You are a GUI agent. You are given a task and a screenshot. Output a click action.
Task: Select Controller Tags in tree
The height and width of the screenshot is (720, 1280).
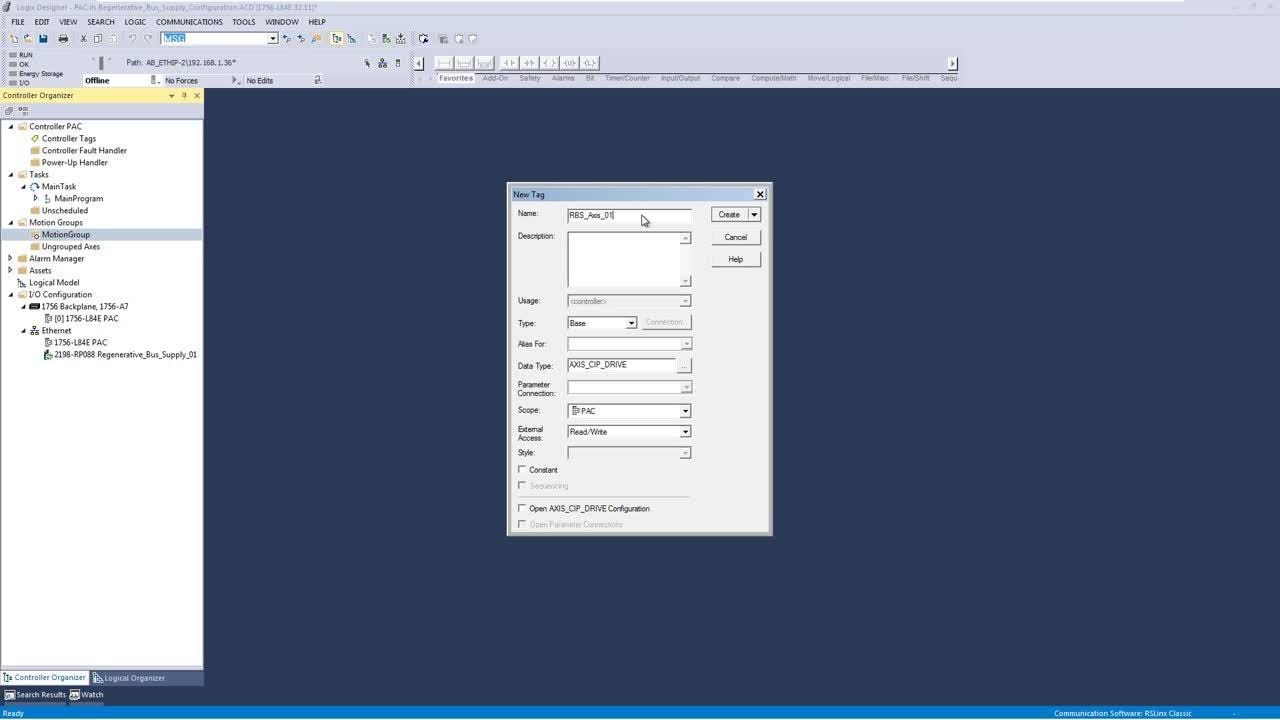coord(69,139)
